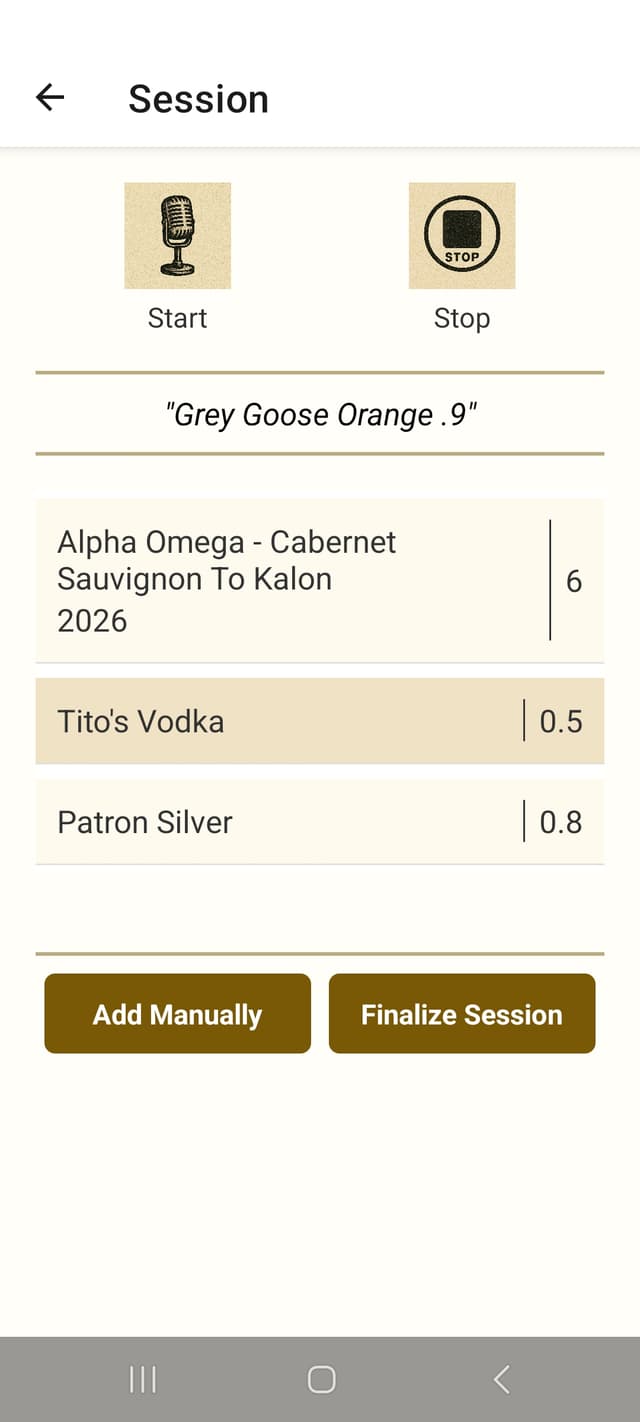Tap the 2026 vintage text

point(92,621)
